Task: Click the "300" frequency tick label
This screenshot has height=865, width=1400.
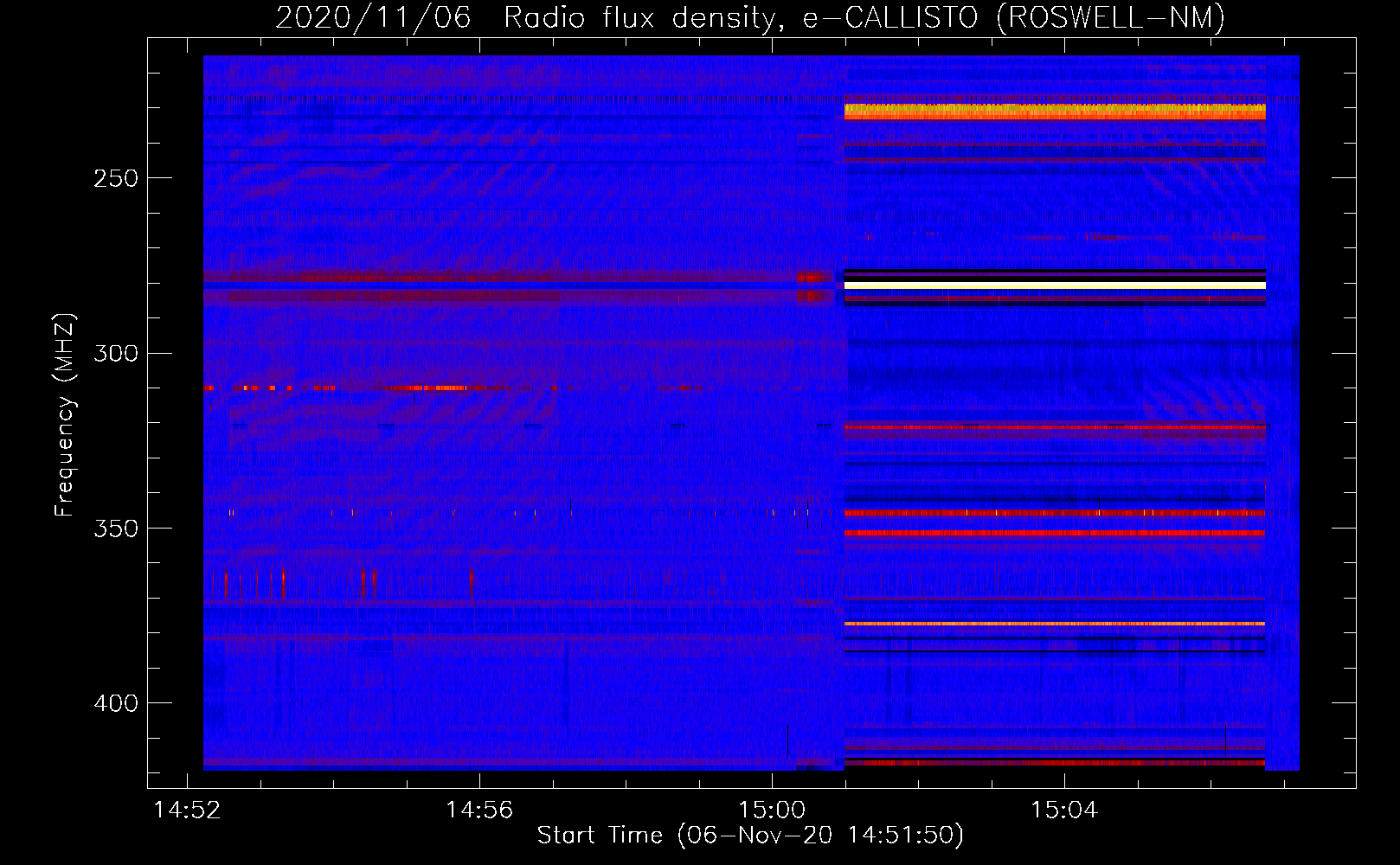Action: tap(116, 353)
